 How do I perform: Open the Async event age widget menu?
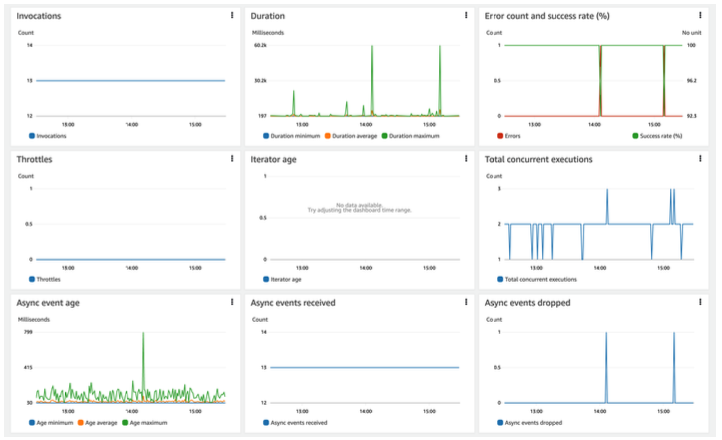(232, 302)
